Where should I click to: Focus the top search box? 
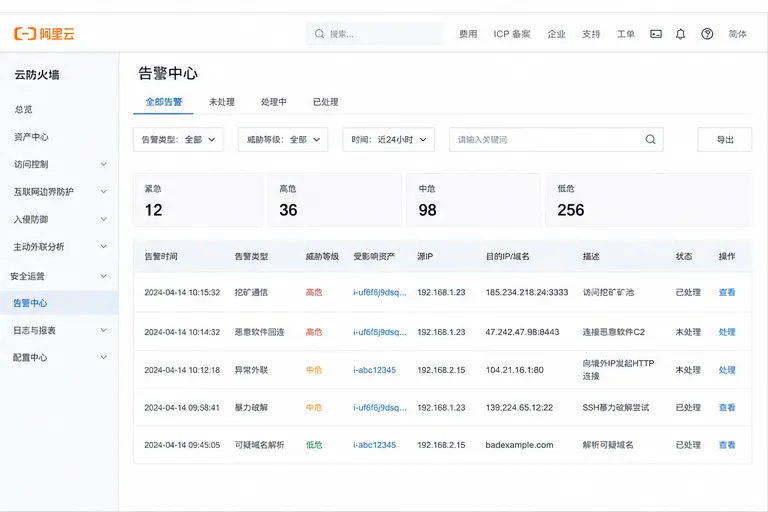[x=375, y=34]
